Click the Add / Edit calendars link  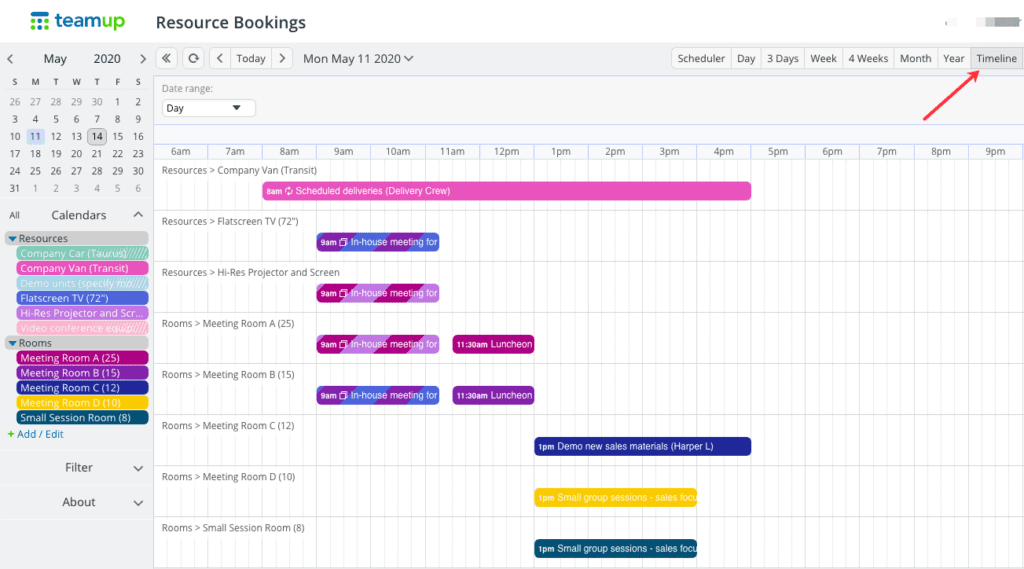[x=40, y=434]
